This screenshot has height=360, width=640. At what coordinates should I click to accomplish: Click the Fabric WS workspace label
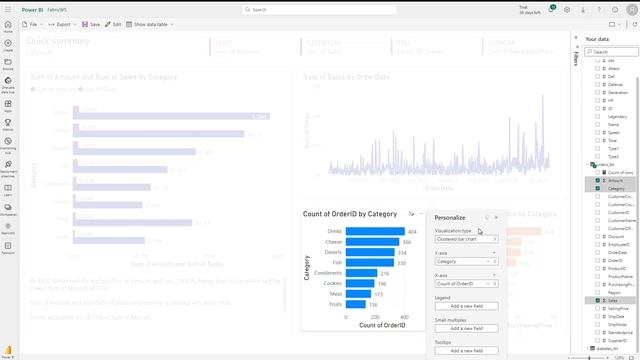point(57,9)
